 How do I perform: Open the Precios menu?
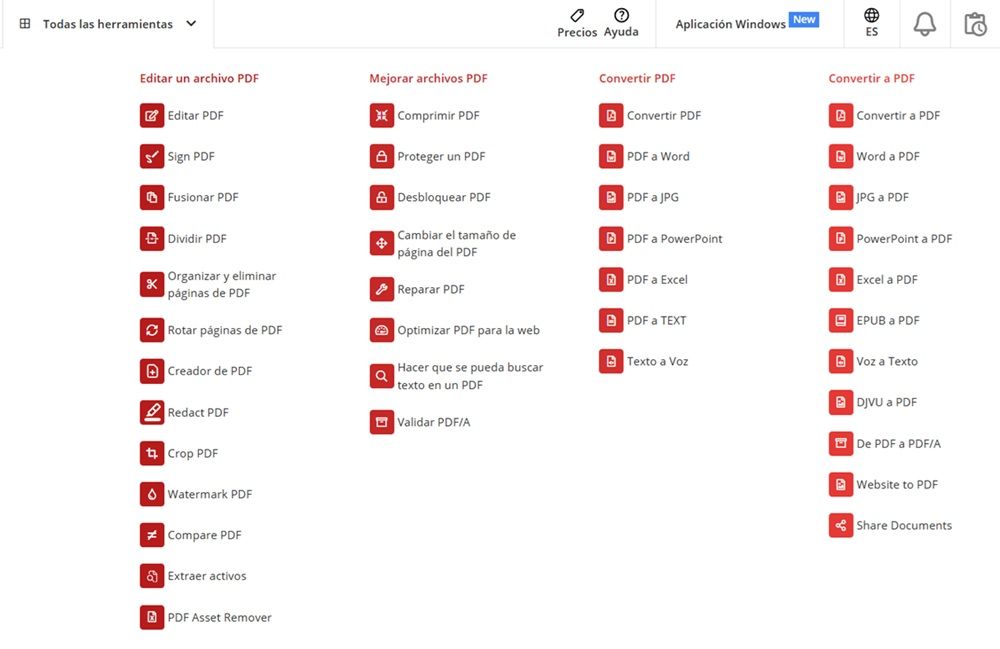[576, 23]
